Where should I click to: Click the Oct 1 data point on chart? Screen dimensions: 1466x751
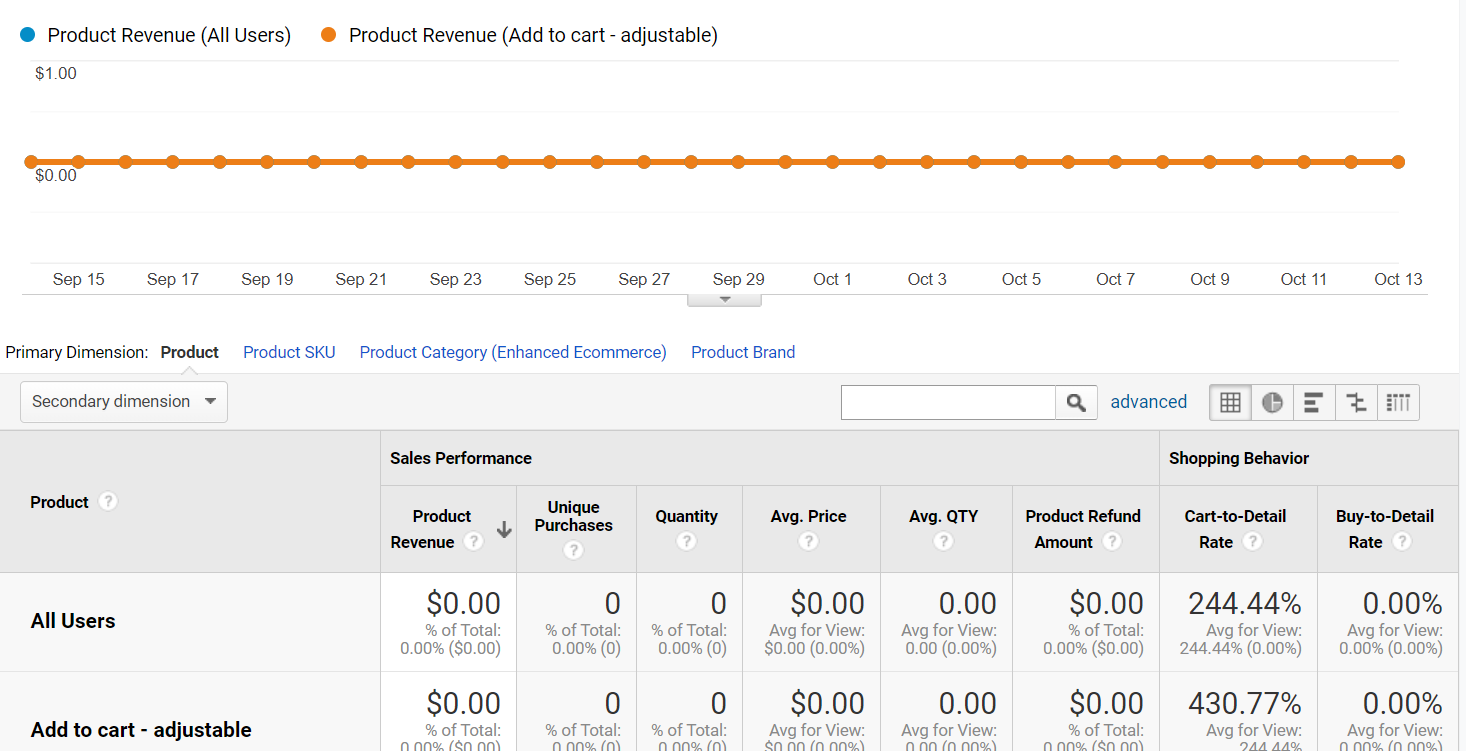coord(832,161)
